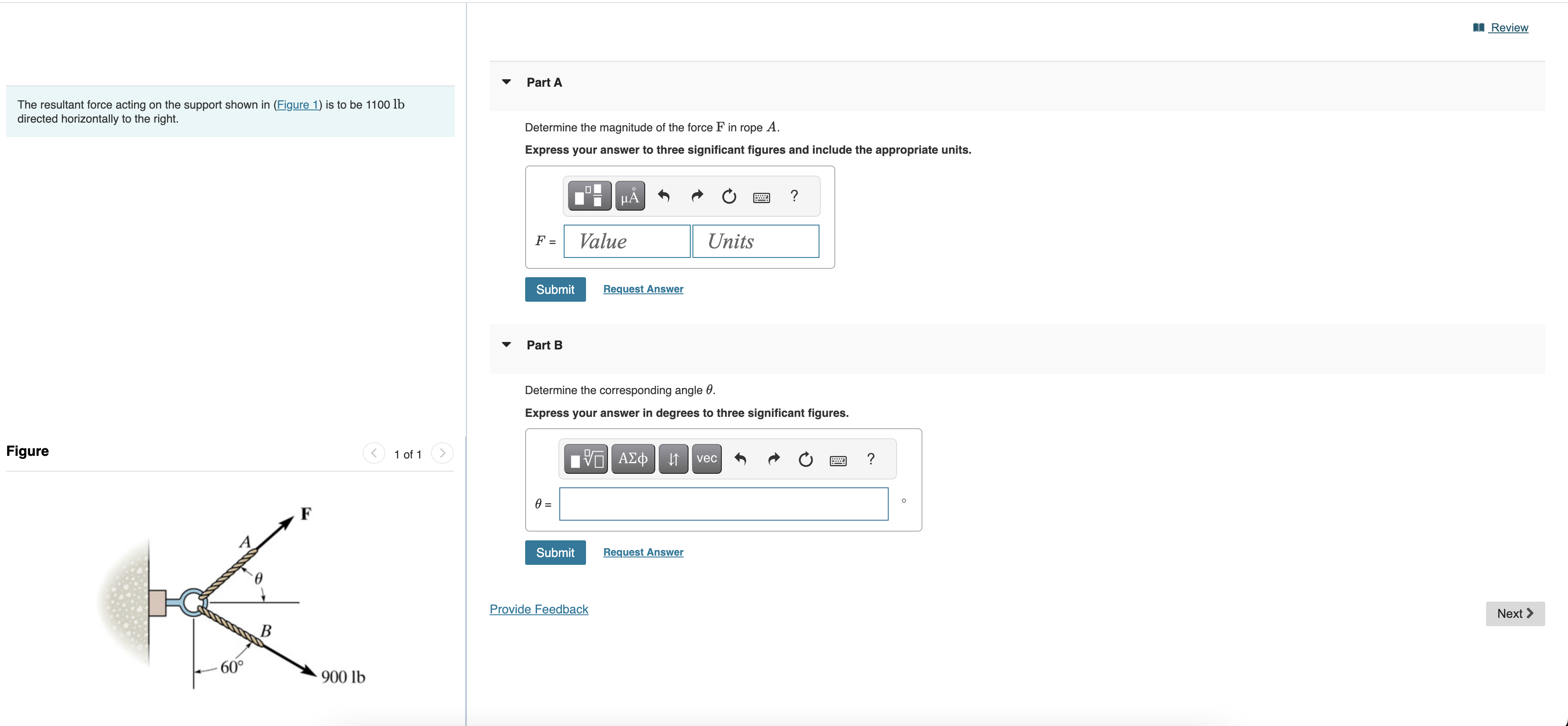Collapse the Part B section

coord(506,345)
